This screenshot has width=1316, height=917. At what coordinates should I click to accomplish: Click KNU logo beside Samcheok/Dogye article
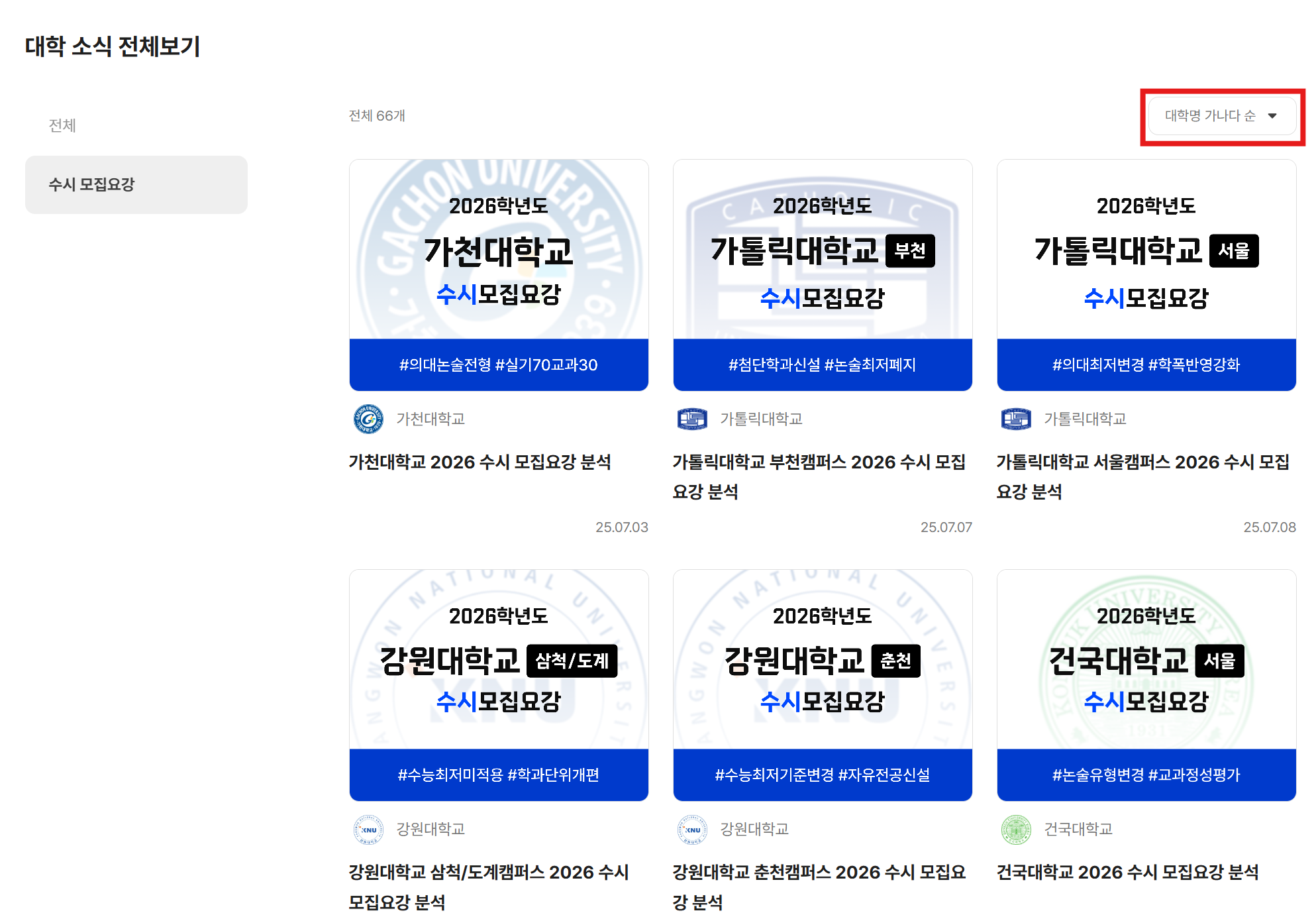click(x=368, y=829)
